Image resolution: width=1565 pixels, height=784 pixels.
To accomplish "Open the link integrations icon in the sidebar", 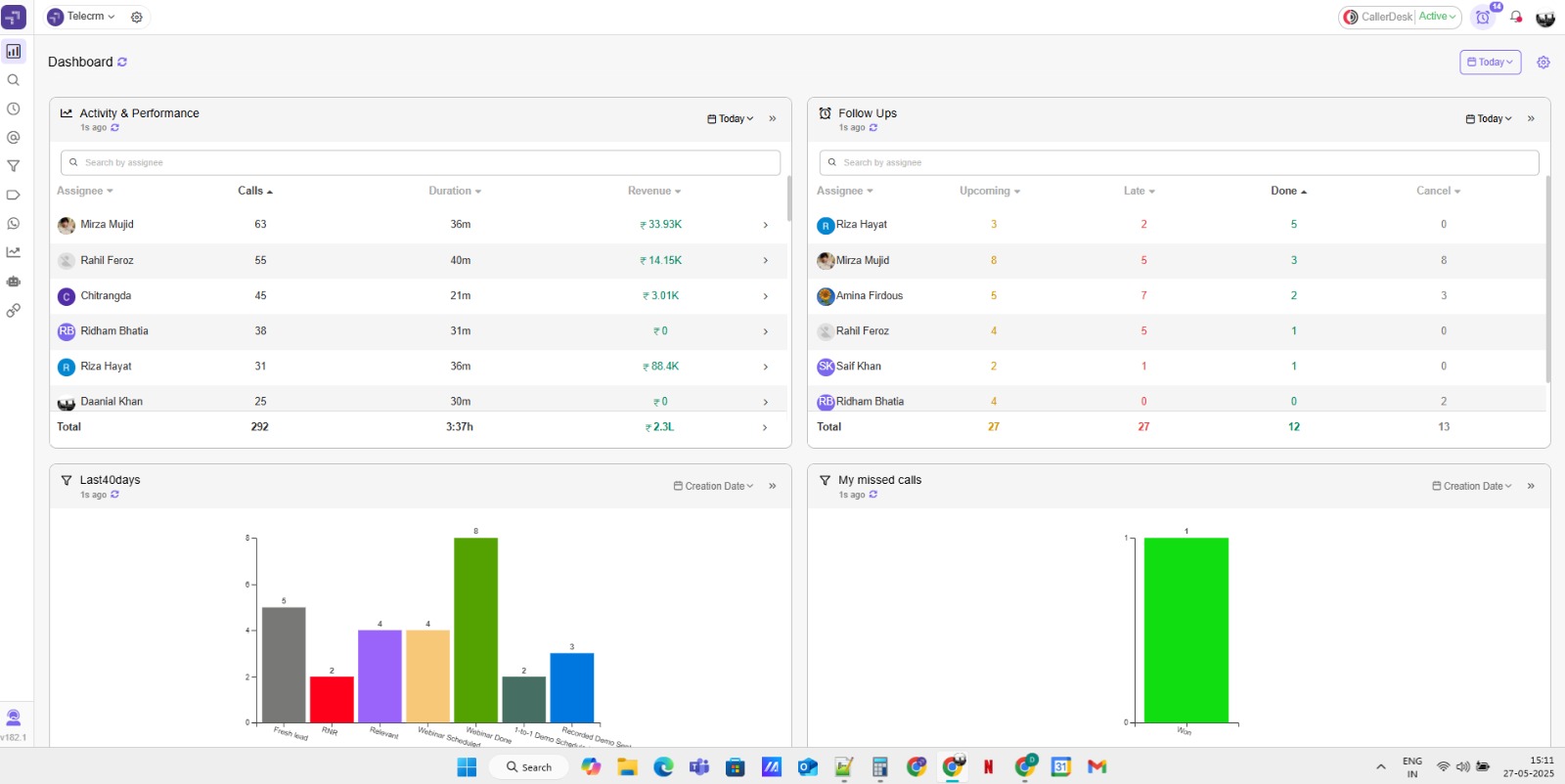I will coord(14,311).
